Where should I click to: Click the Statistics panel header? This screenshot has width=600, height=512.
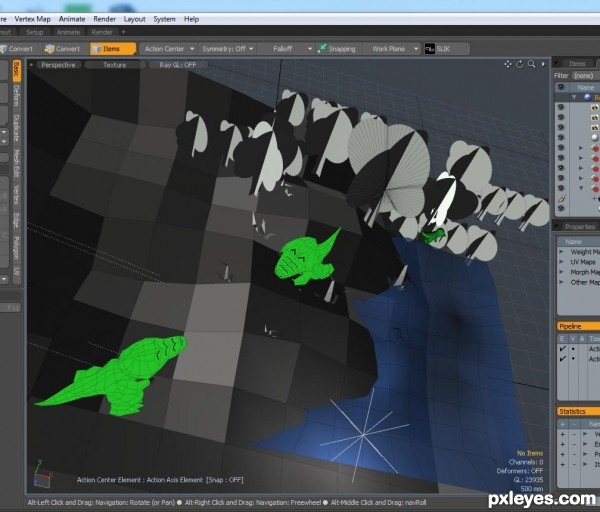click(578, 411)
